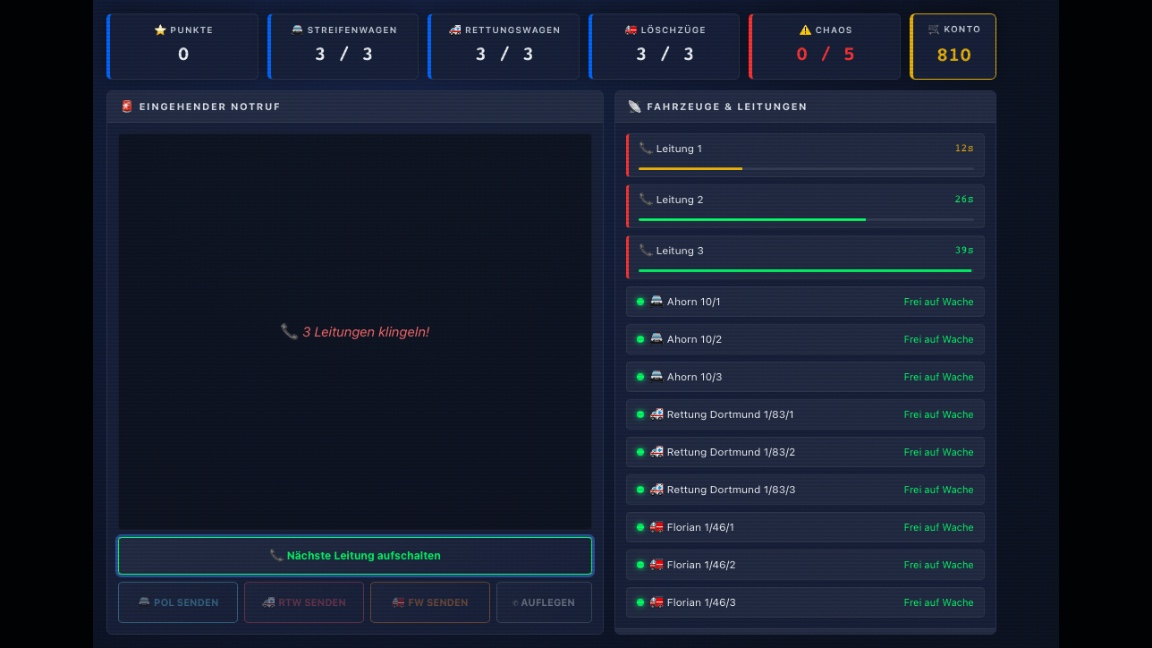Click the warning triangle icon beside Chaos
This screenshot has width=1152, height=648.
[805, 30]
